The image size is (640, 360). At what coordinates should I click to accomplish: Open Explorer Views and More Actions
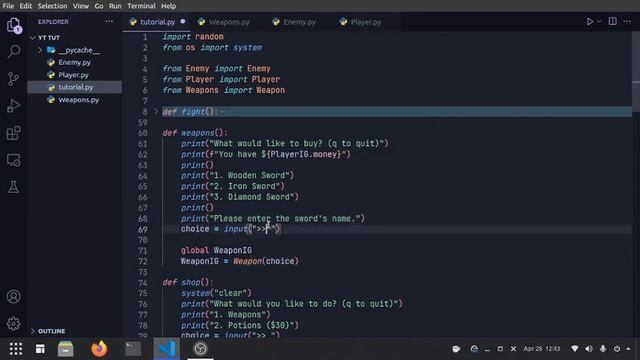(109, 22)
